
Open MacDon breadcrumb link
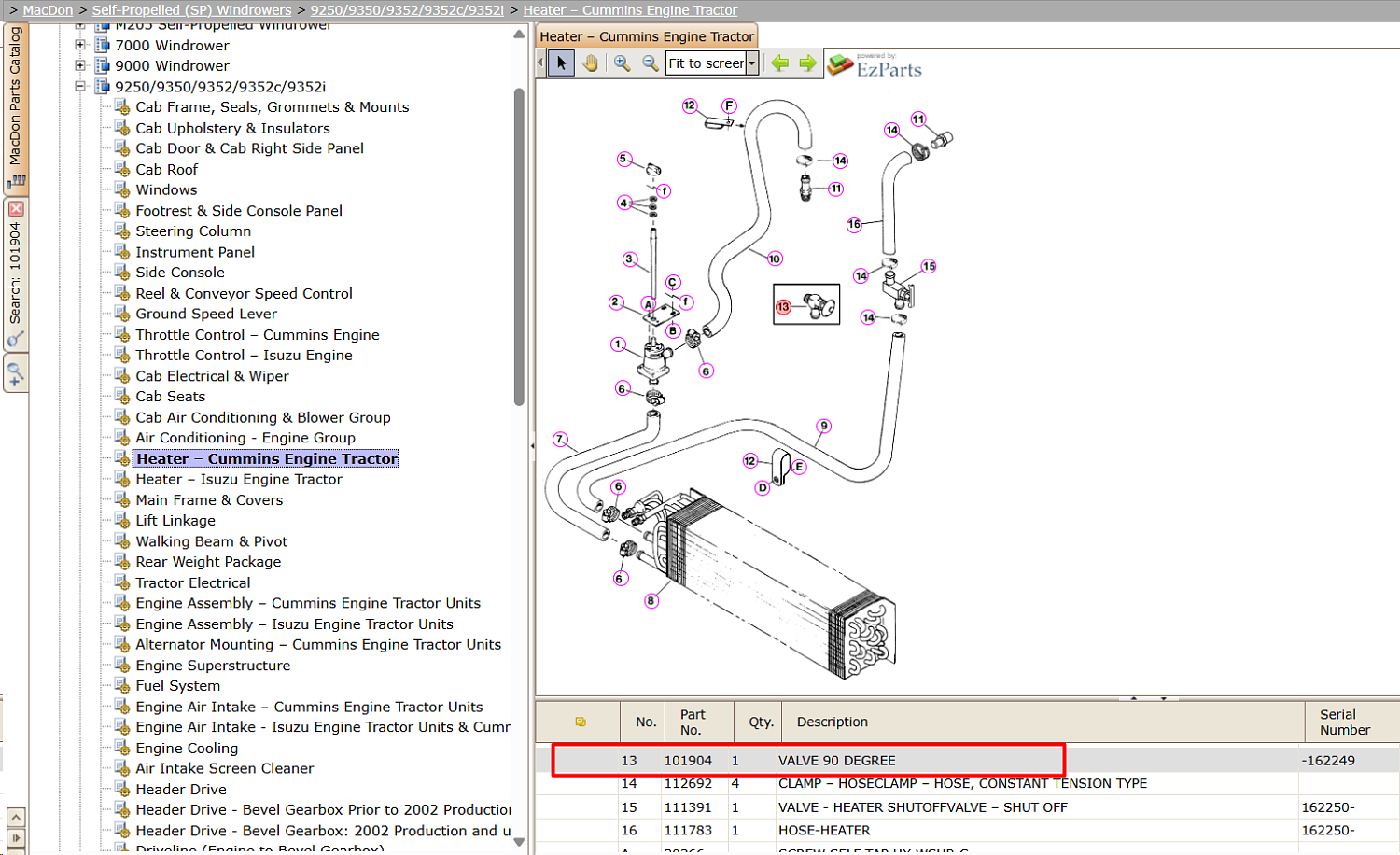48,10
